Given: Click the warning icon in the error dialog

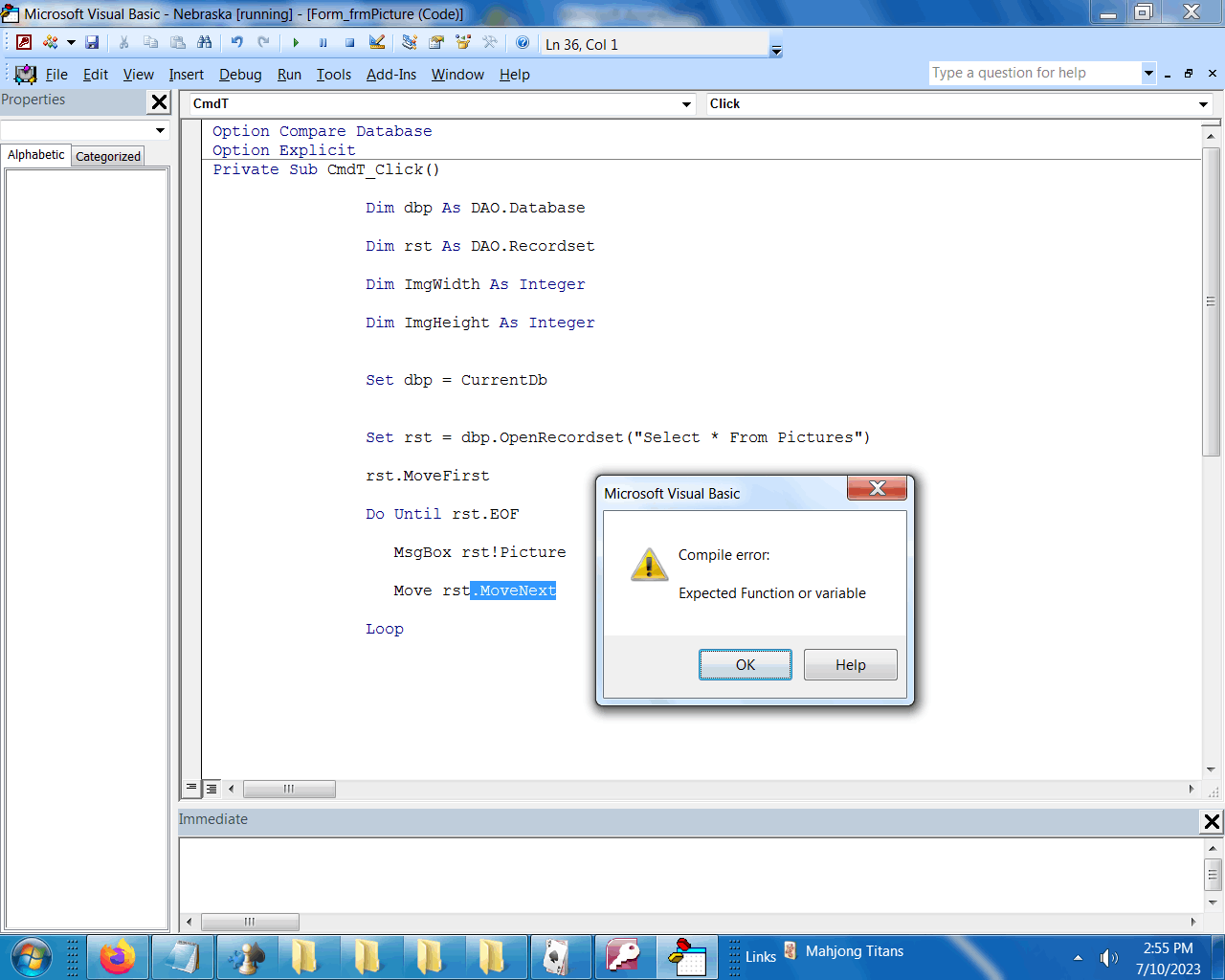Looking at the screenshot, I should [649, 565].
